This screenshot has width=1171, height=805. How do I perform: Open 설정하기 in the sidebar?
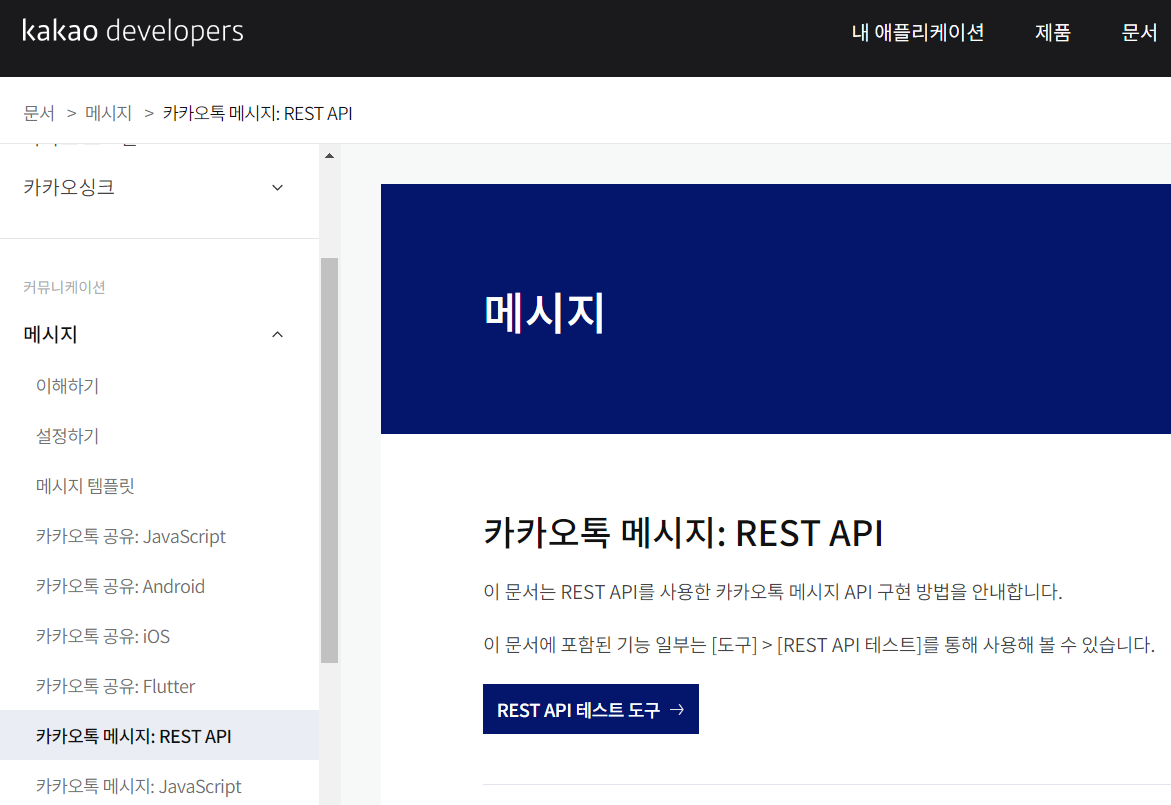tap(67, 436)
